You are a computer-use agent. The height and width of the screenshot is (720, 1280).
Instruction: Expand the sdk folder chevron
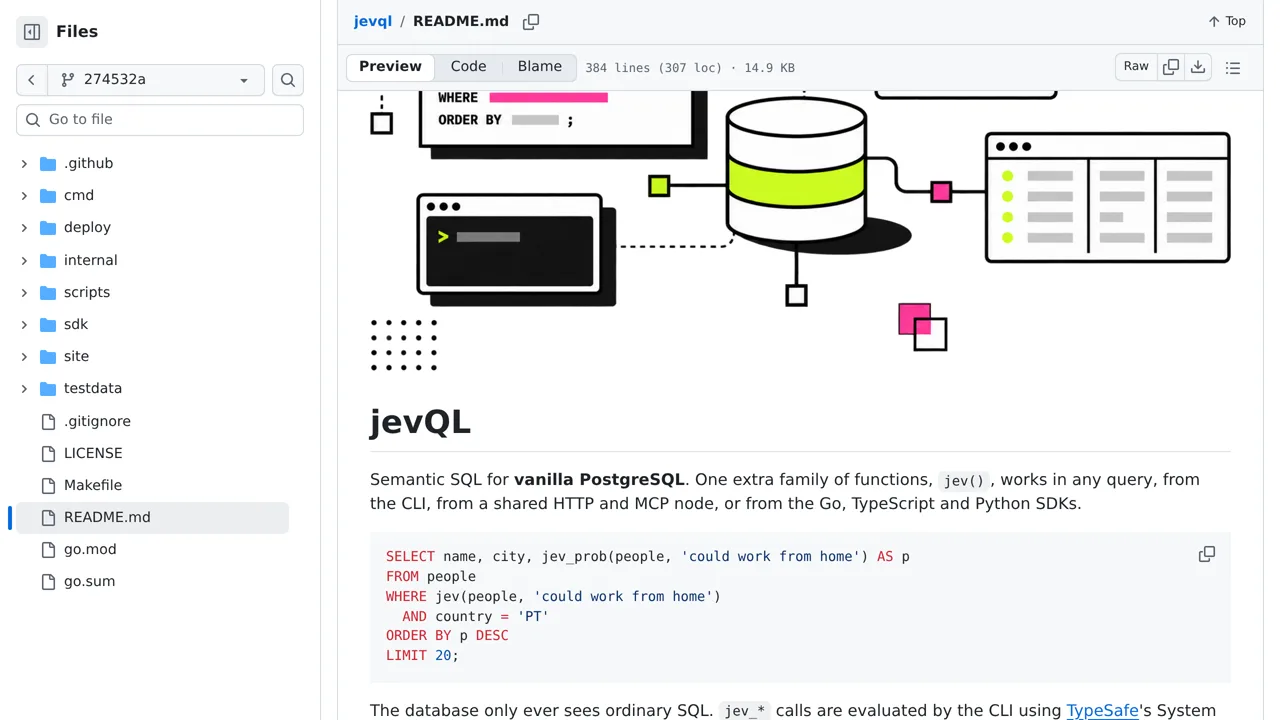[x=24, y=325]
